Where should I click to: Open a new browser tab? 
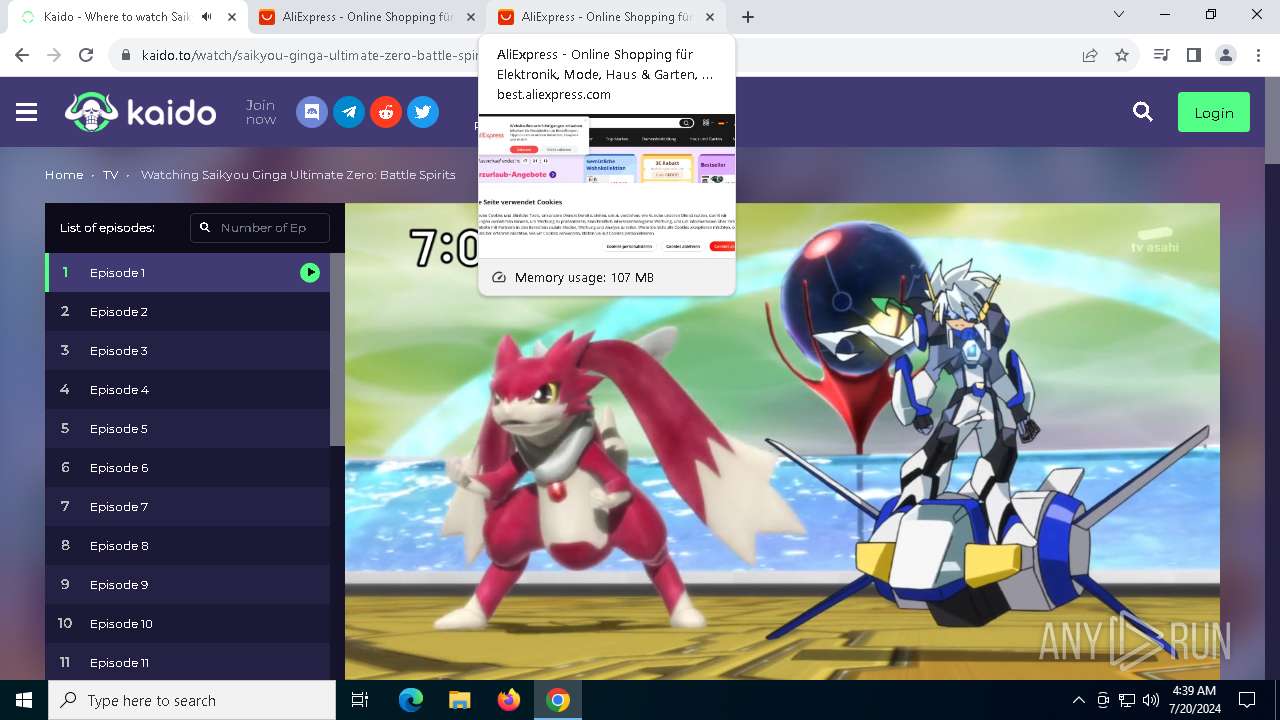coord(748,17)
